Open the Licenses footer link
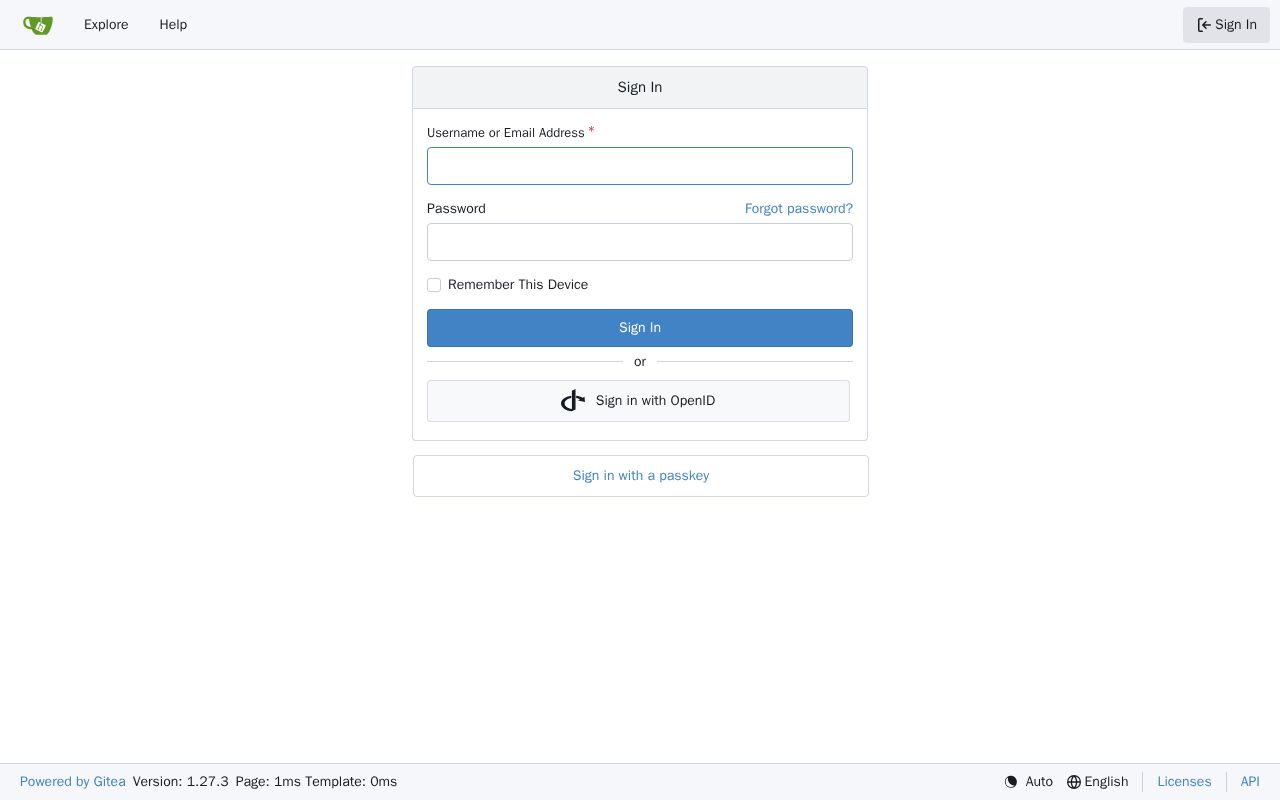The width and height of the screenshot is (1280, 800). pos(1184,782)
